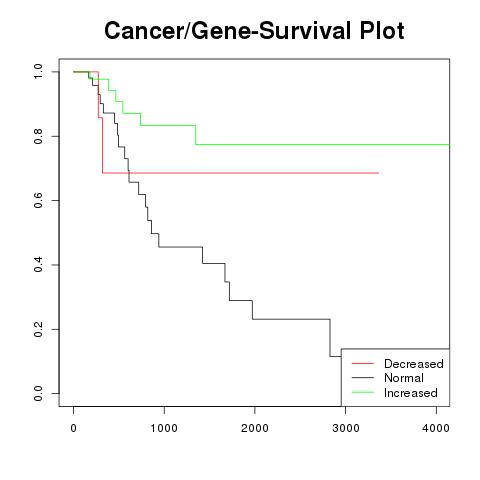
Task: Select the green Increased legend line
Action: [363, 393]
